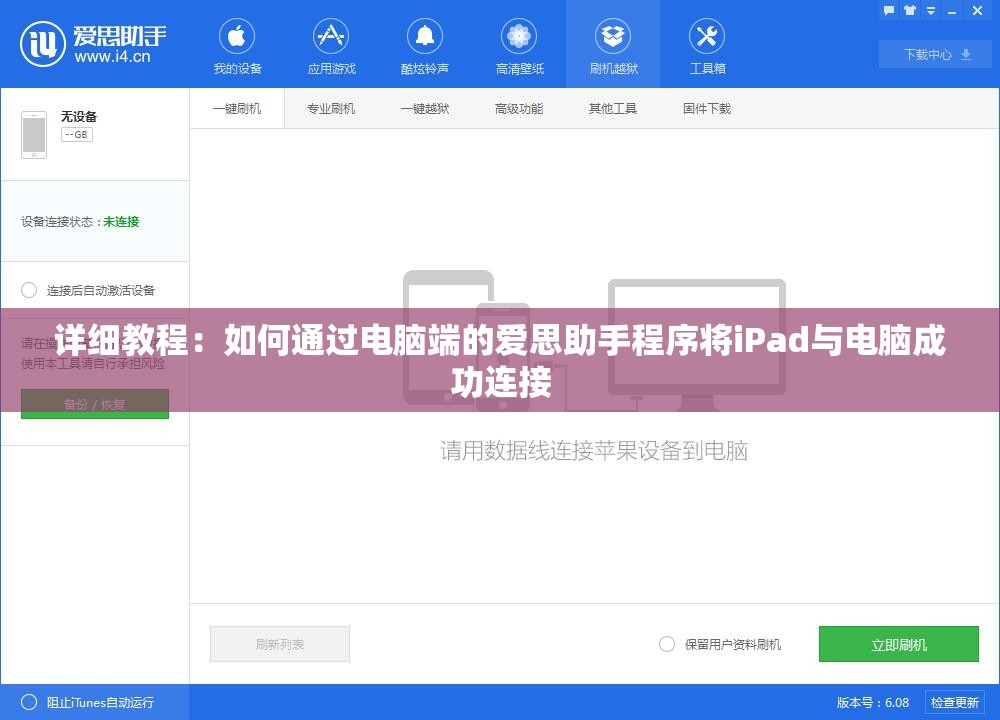Click the 未连接 connection status text
The image size is (1000, 720).
pos(121,221)
